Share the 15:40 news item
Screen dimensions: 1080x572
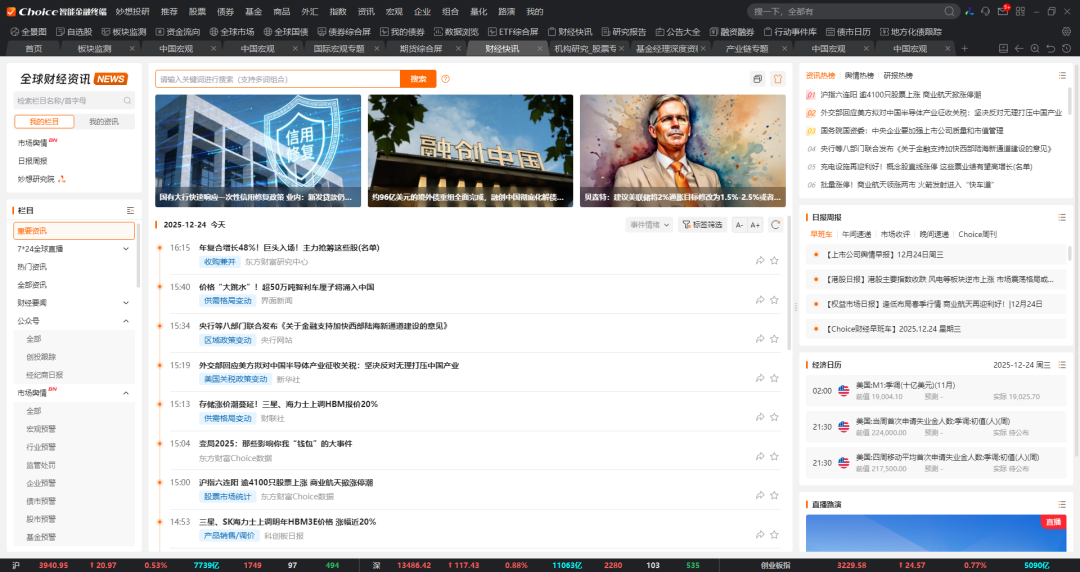[x=760, y=300]
